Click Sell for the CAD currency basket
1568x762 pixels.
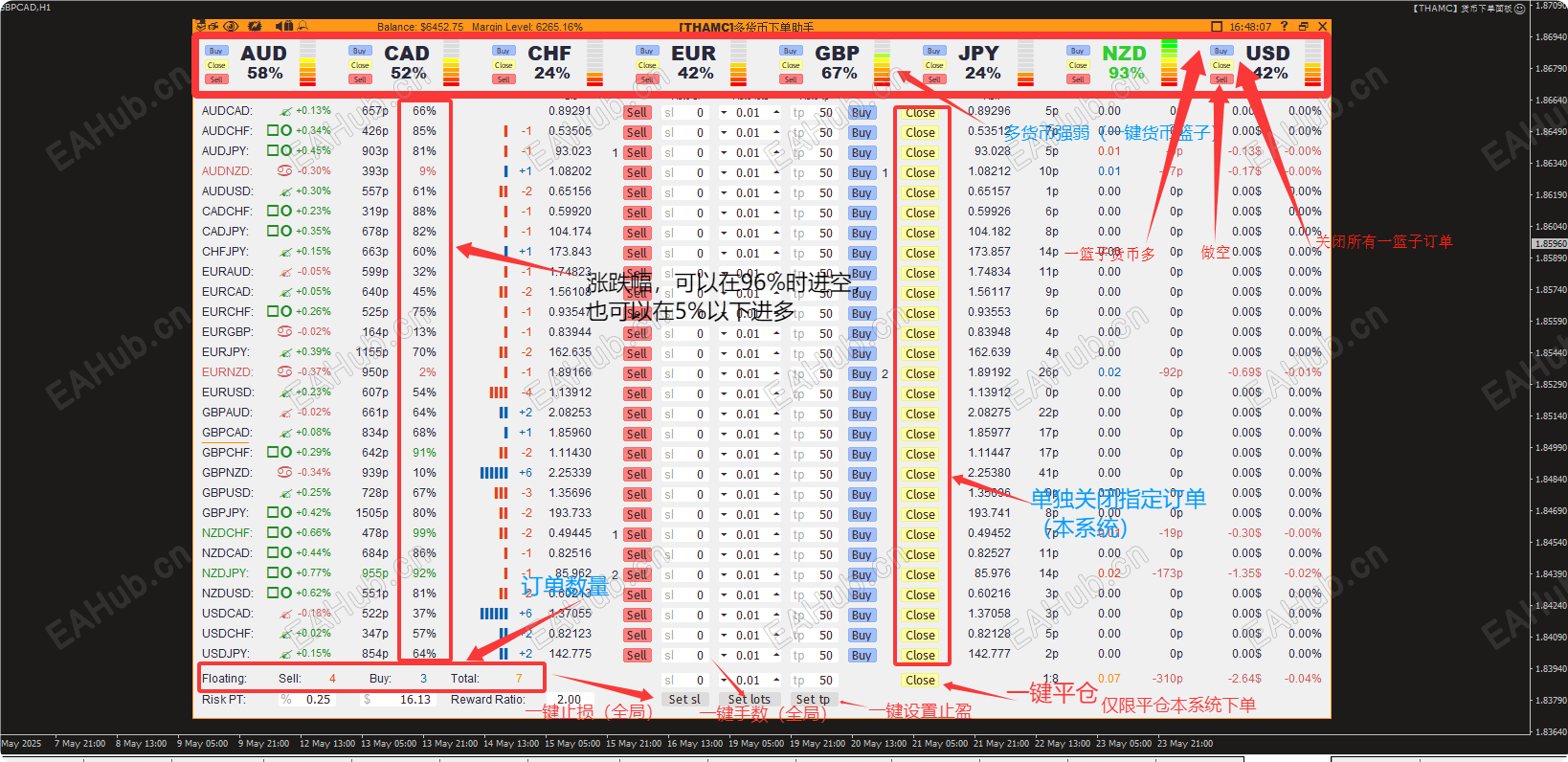coord(360,79)
